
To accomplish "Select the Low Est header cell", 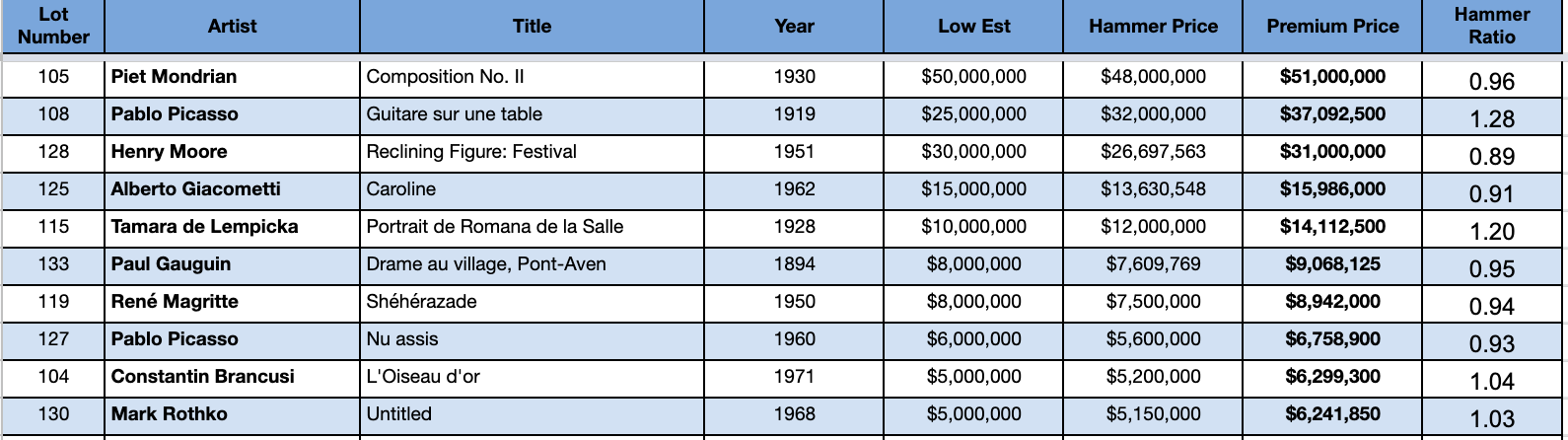I will 973,27.
